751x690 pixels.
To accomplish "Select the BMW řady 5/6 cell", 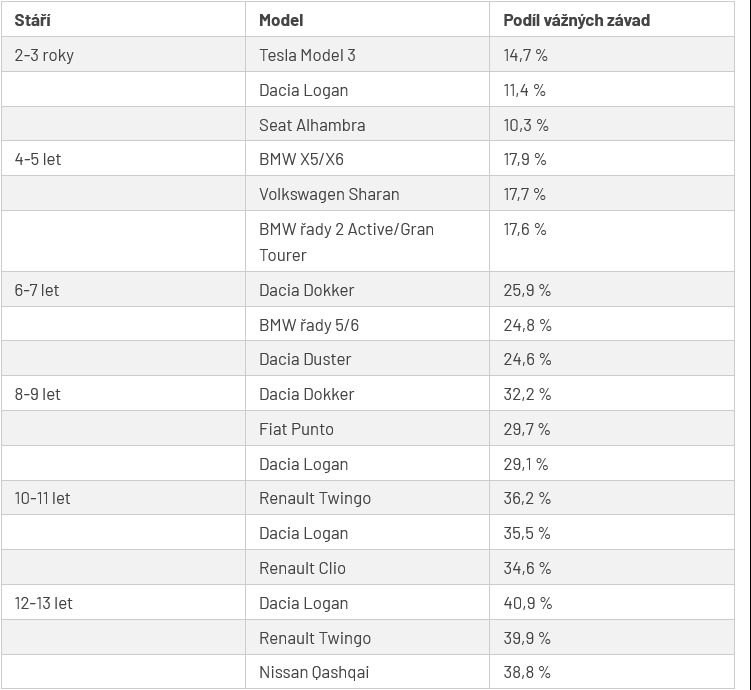I will click(x=367, y=324).
